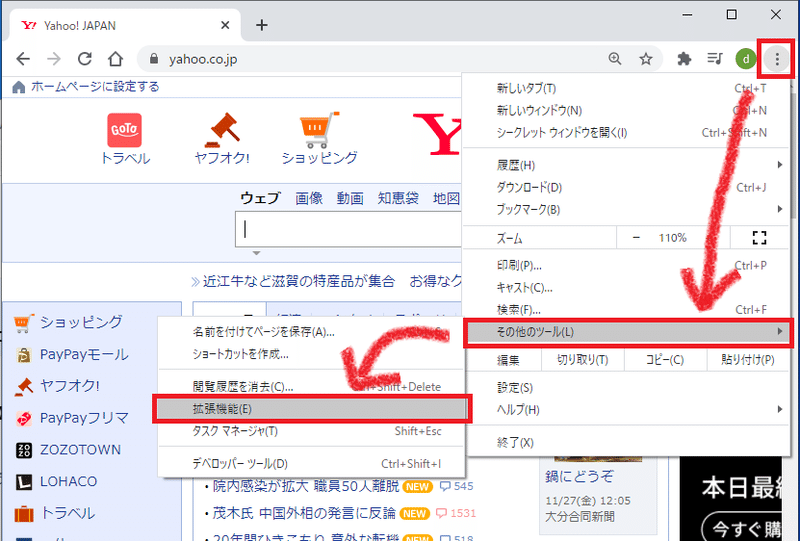The image size is (800, 541).
Task: Open the zoom magnifier icon in address bar
Action: tap(615, 59)
